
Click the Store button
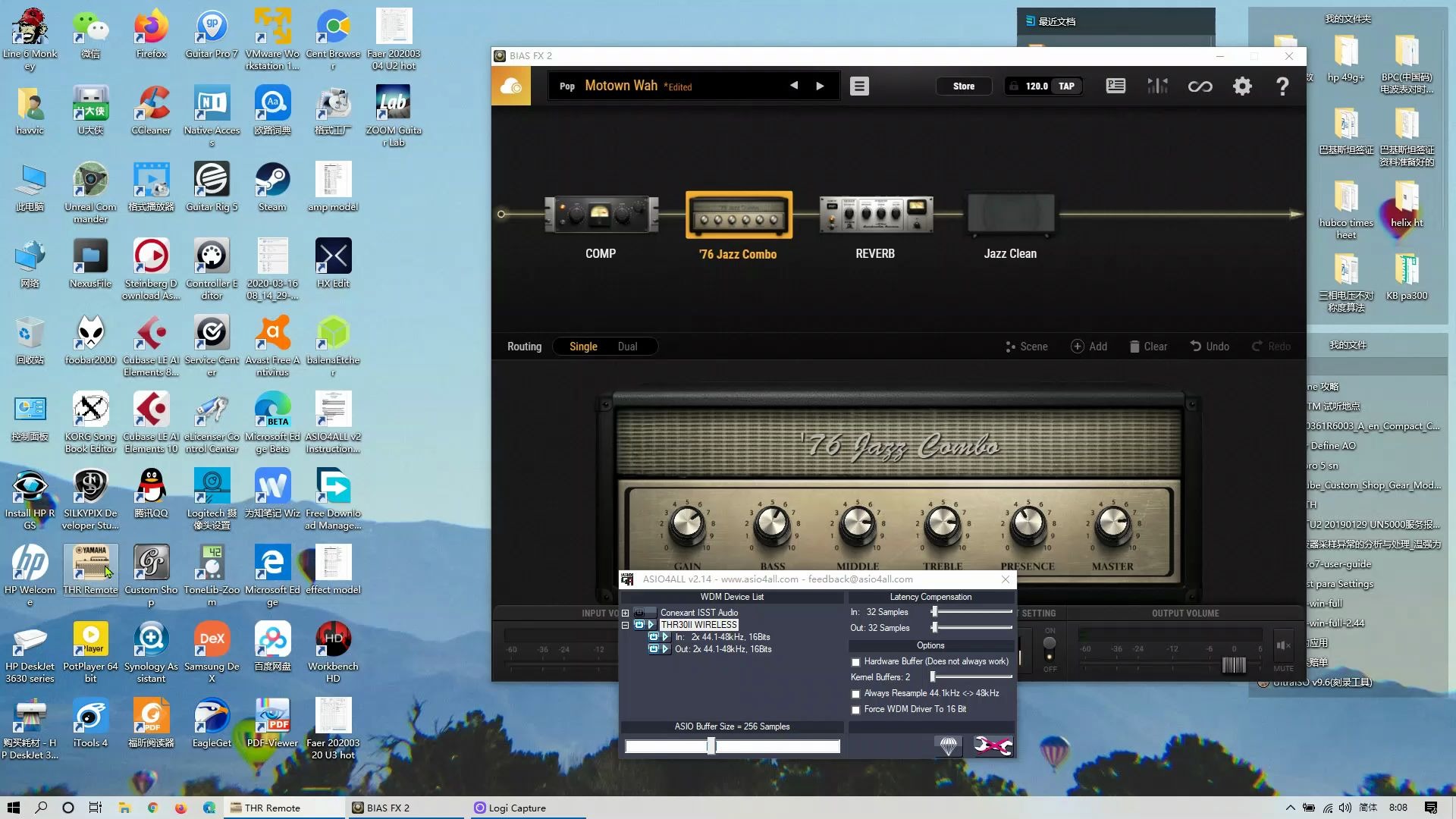[x=963, y=86]
